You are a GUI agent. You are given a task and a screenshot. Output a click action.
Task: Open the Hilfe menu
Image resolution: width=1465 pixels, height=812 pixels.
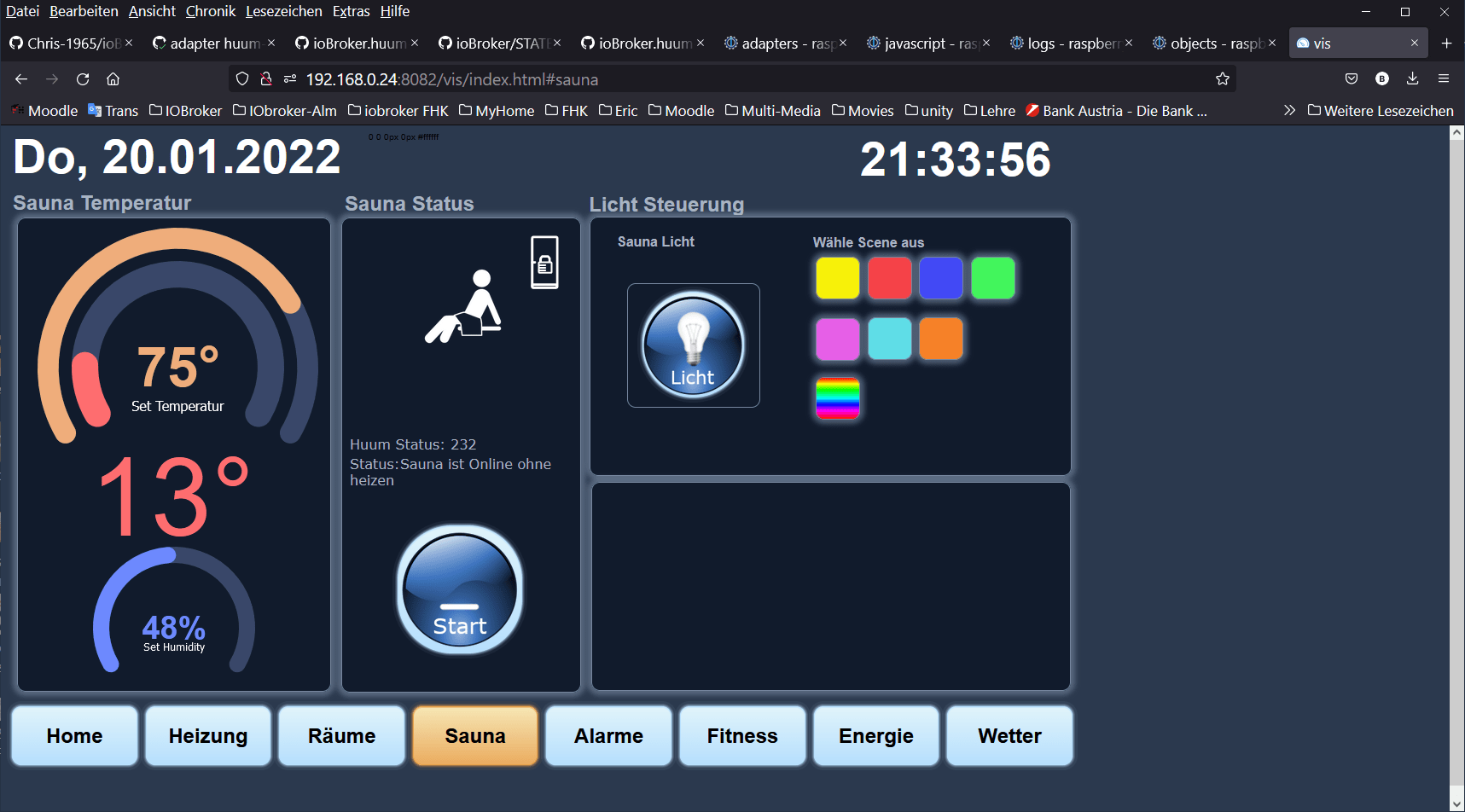(395, 11)
